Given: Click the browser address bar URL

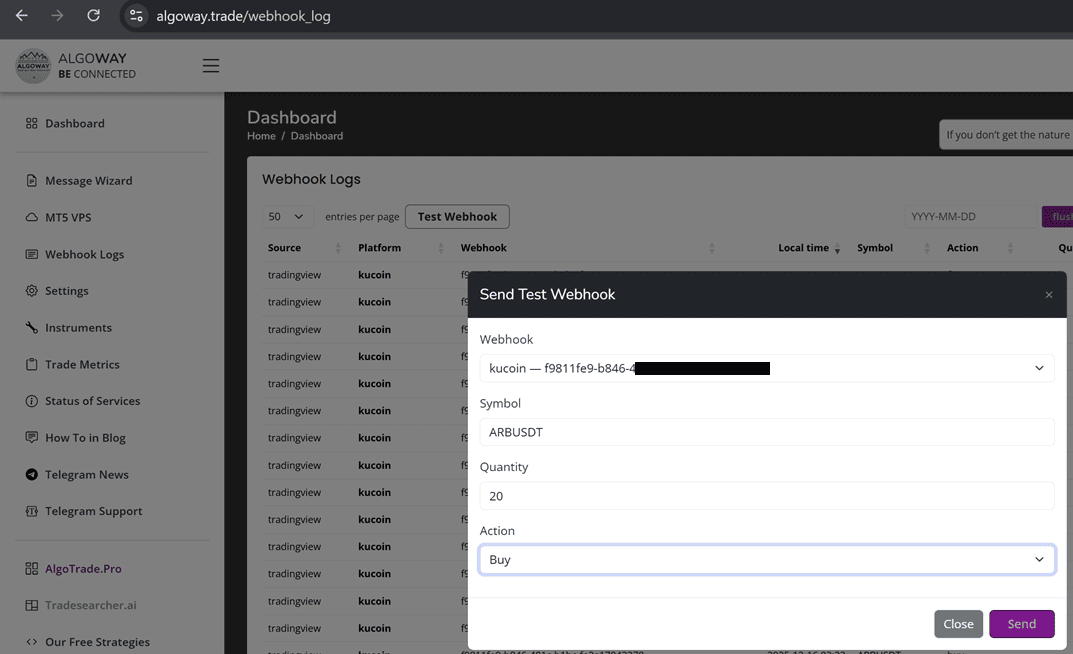Looking at the screenshot, I should tap(243, 16).
